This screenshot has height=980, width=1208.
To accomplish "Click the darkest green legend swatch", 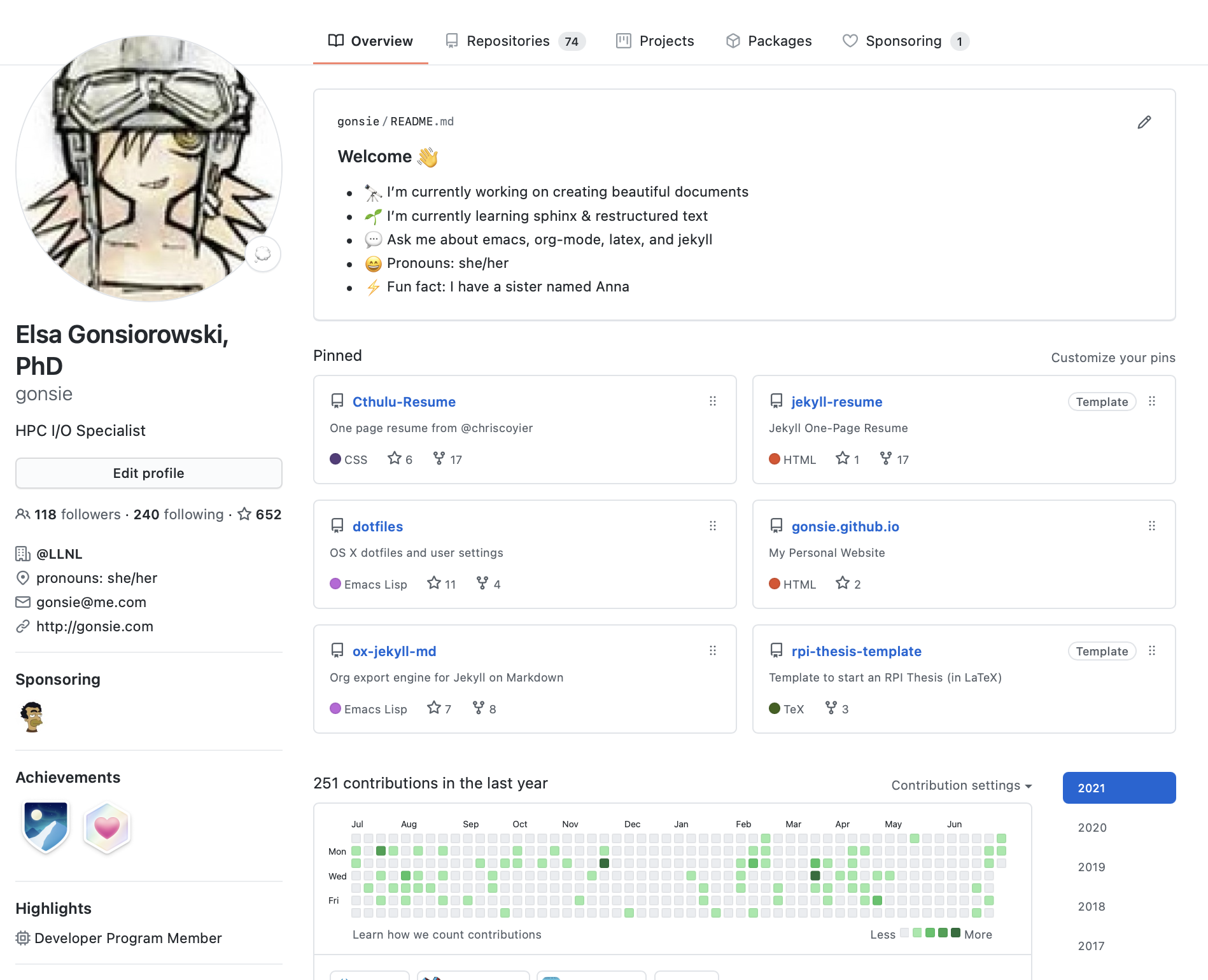I will (x=955, y=933).
